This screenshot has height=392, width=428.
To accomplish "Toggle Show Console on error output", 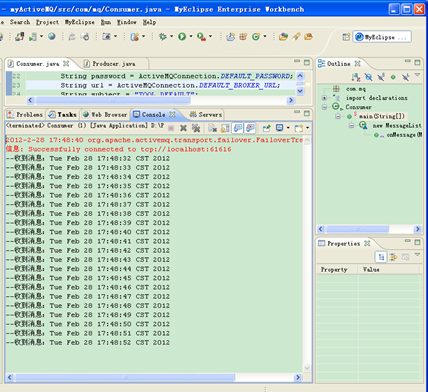I will point(250,128).
